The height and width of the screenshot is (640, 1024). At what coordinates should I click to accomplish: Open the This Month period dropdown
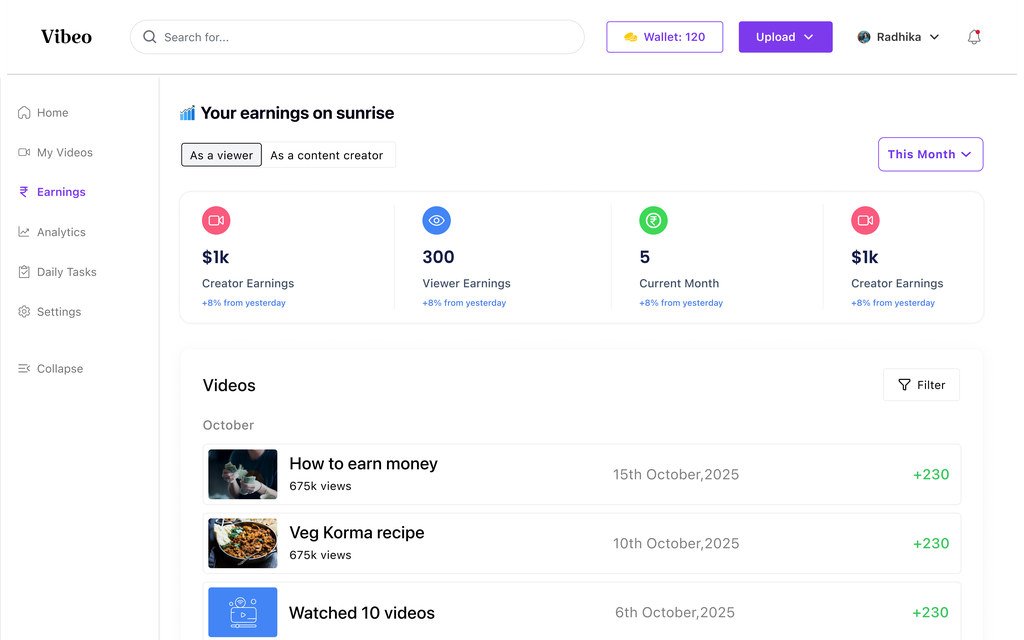pos(931,154)
